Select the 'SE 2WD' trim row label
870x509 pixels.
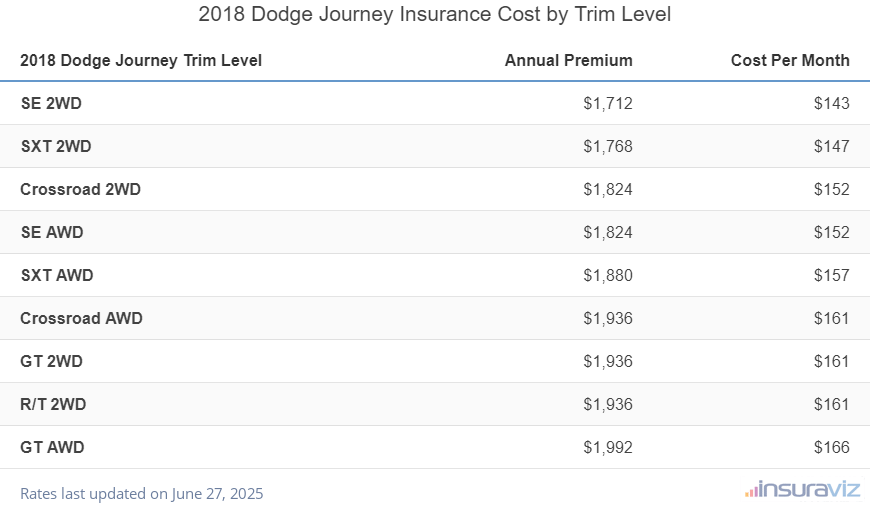(51, 103)
